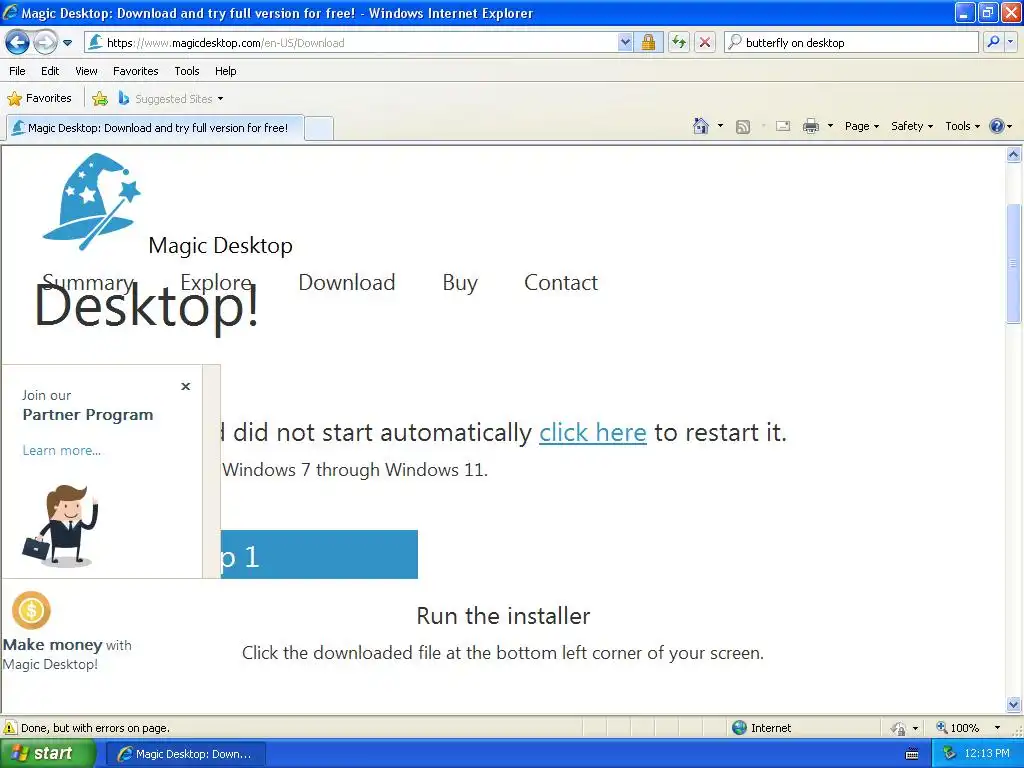Click the Magic Desktop taskbar button
Viewport: 1024px width, 768px height.
(x=186, y=754)
